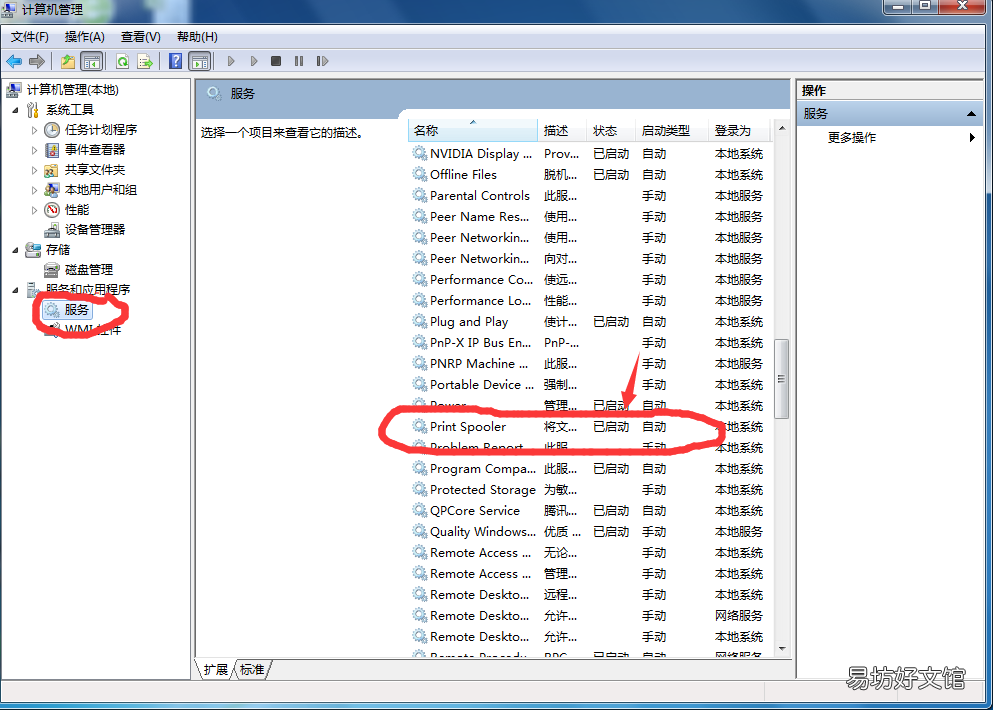Expand the 本地用户和组 node arrow
This screenshot has width=993, height=710.
coord(34,190)
